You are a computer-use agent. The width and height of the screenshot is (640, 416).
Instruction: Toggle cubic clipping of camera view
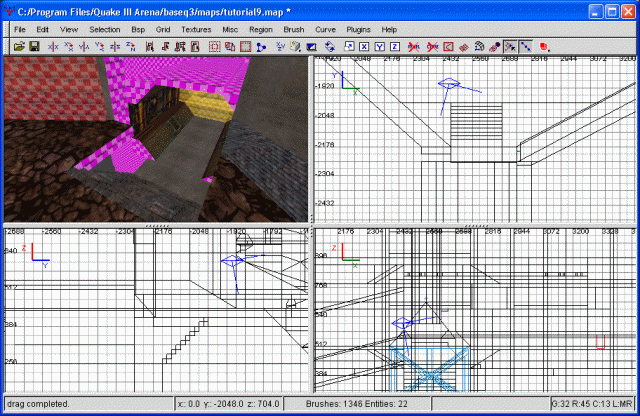311,47
